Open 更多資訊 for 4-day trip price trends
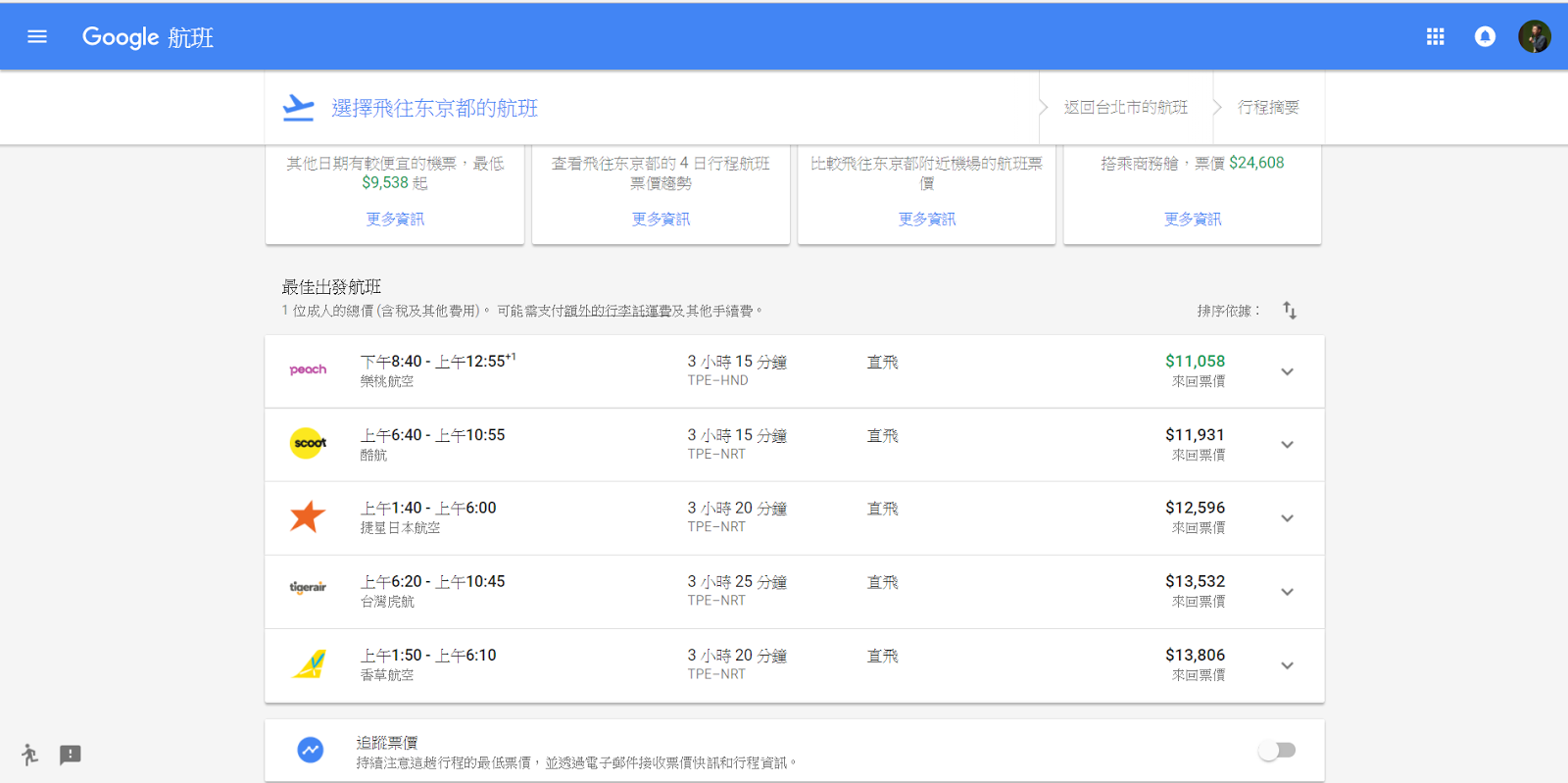1568x783 pixels. point(661,220)
